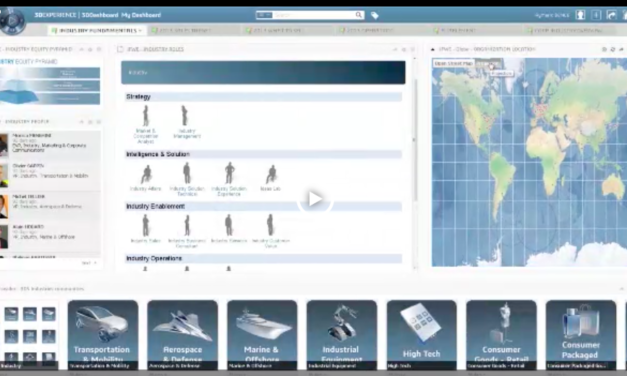Open the Consumer Packaged Goods tile
The width and height of the screenshot is (627, 376).
coord(581,335)
